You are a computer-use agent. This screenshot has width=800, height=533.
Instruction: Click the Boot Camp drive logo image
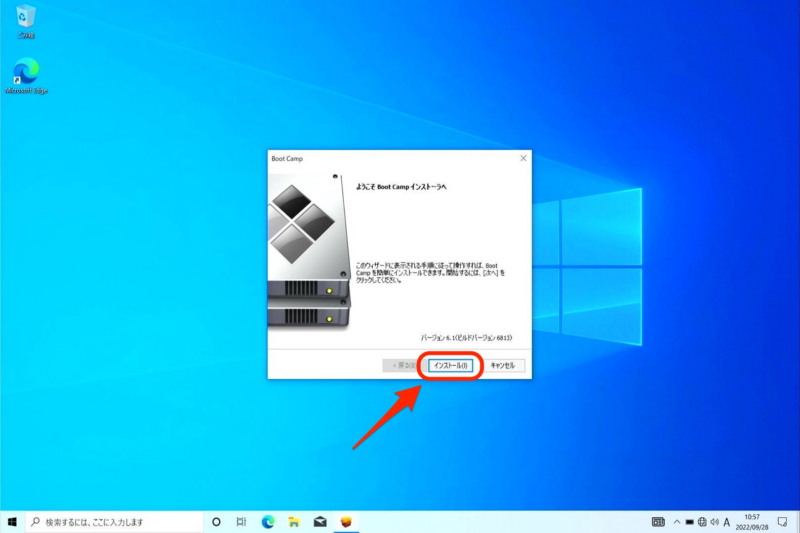click(x=310, y=252)
